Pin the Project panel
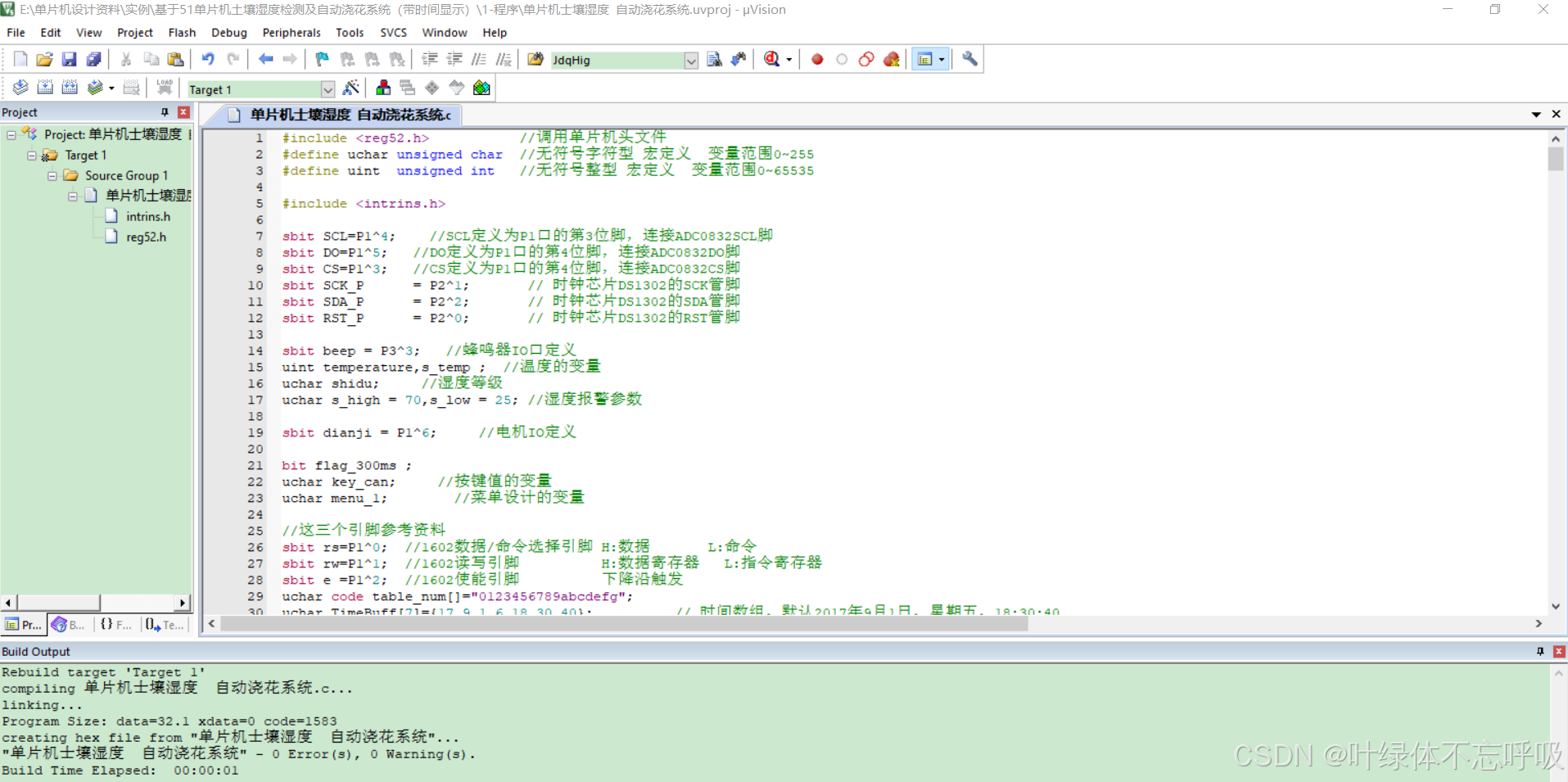Screen dimensions: 1568x782 tap(165, 112)
